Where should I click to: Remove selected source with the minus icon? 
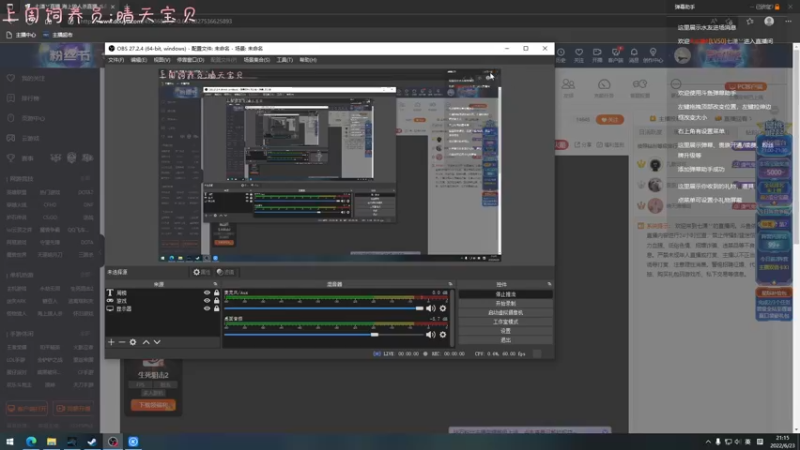(122, 342)
